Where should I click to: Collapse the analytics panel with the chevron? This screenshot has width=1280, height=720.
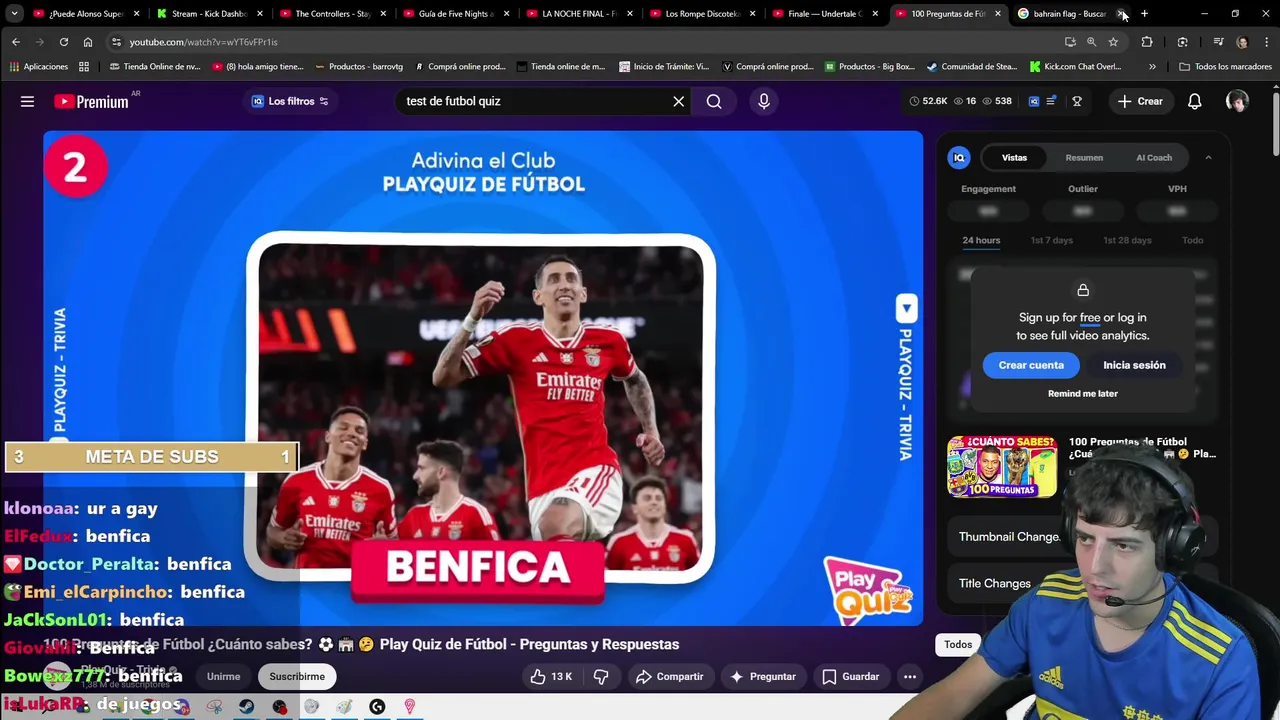coord(1208,157)
